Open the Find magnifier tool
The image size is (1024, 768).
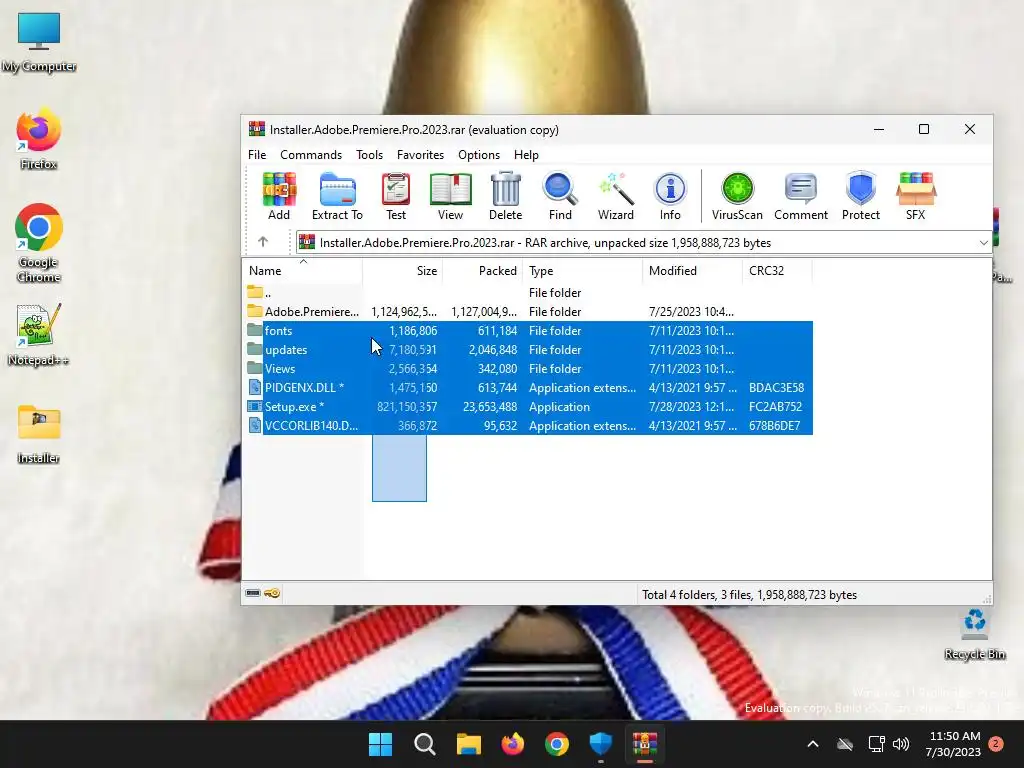560,196
